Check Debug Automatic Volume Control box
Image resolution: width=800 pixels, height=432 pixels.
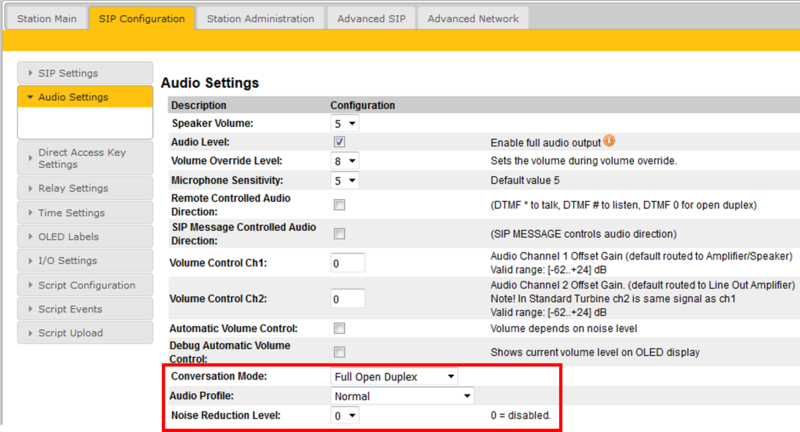[340, 352]
